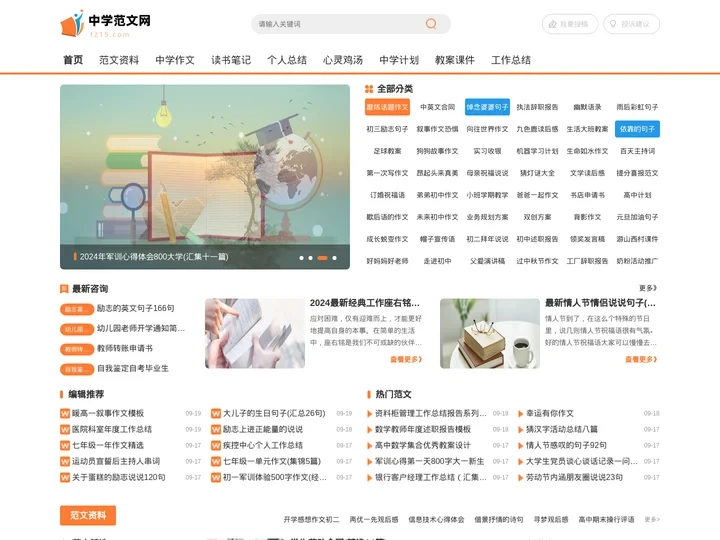Open the highlighted 依靠的句子 category tag
Image resolution: width=720 pixels, height=540 pixels.
637,129
